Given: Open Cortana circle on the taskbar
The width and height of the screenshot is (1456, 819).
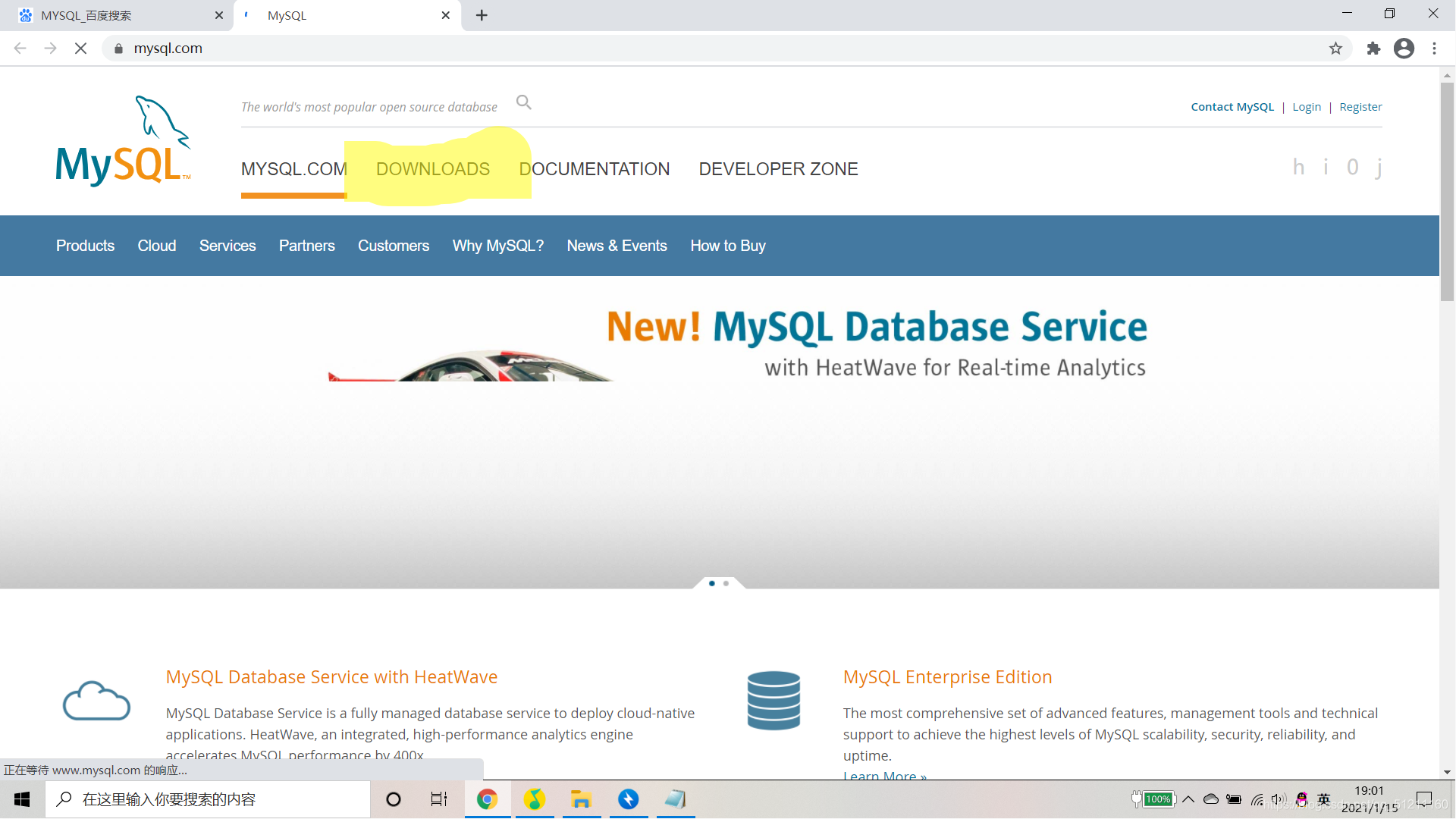Looking at the screenshot, I should (393, 799).
